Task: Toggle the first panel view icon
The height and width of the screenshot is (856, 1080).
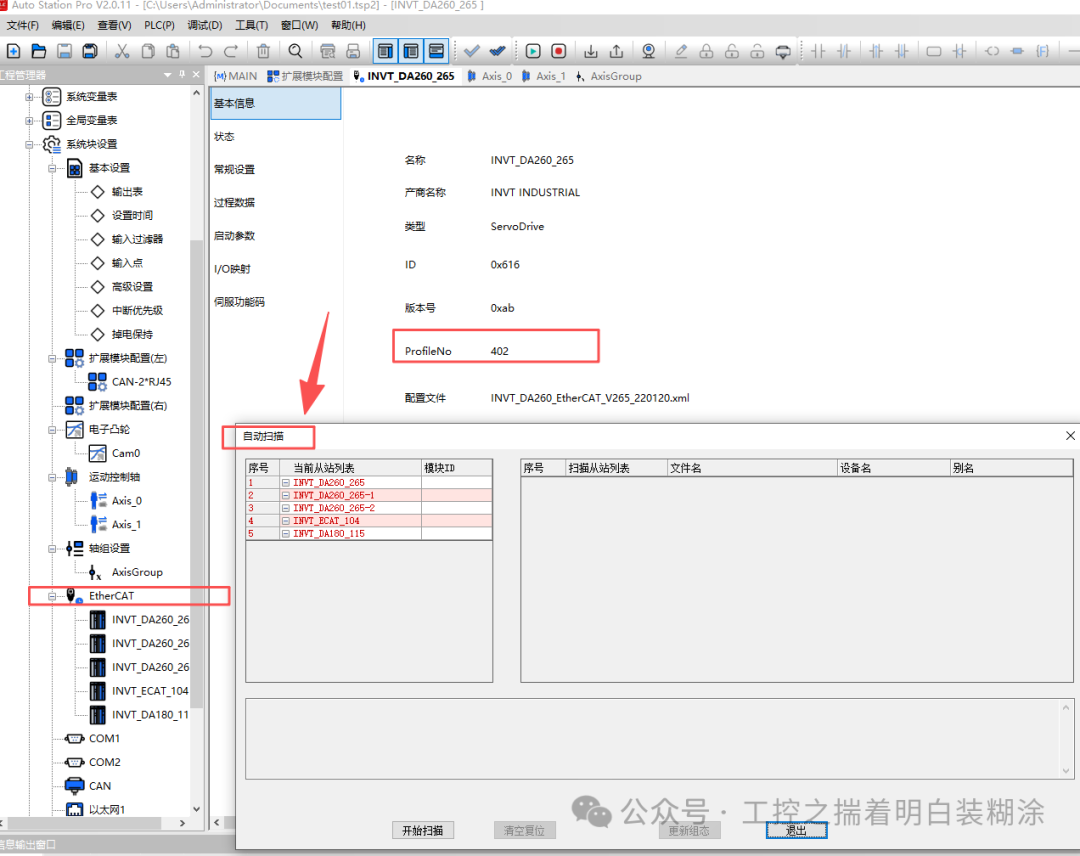Action: [x=385, y=51]
